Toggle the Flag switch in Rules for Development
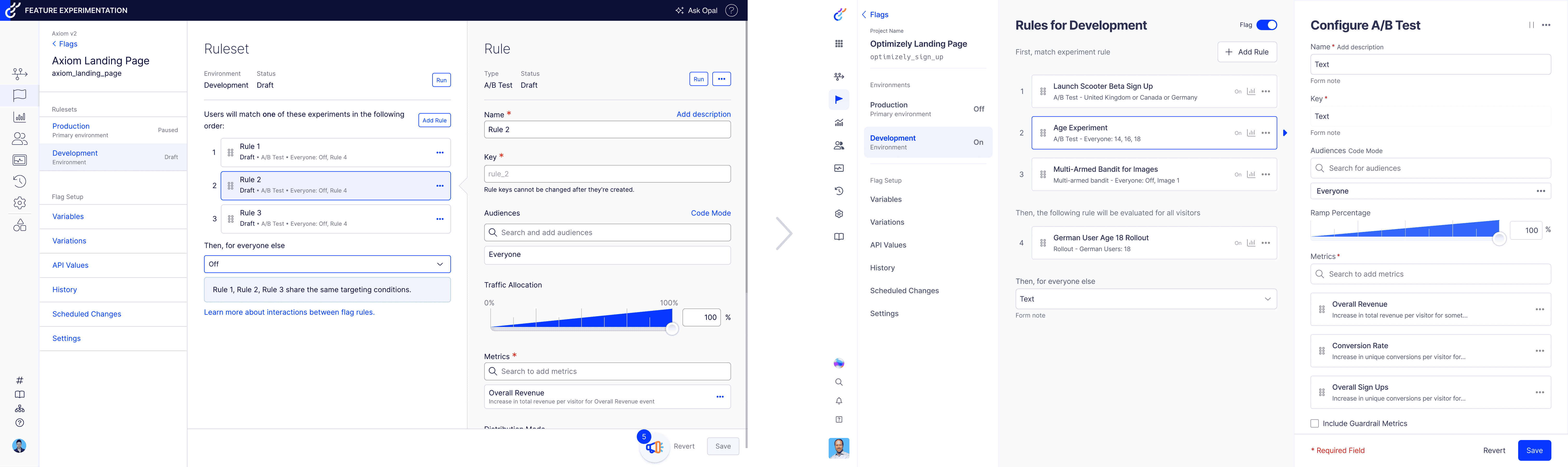 [1267, 25]
